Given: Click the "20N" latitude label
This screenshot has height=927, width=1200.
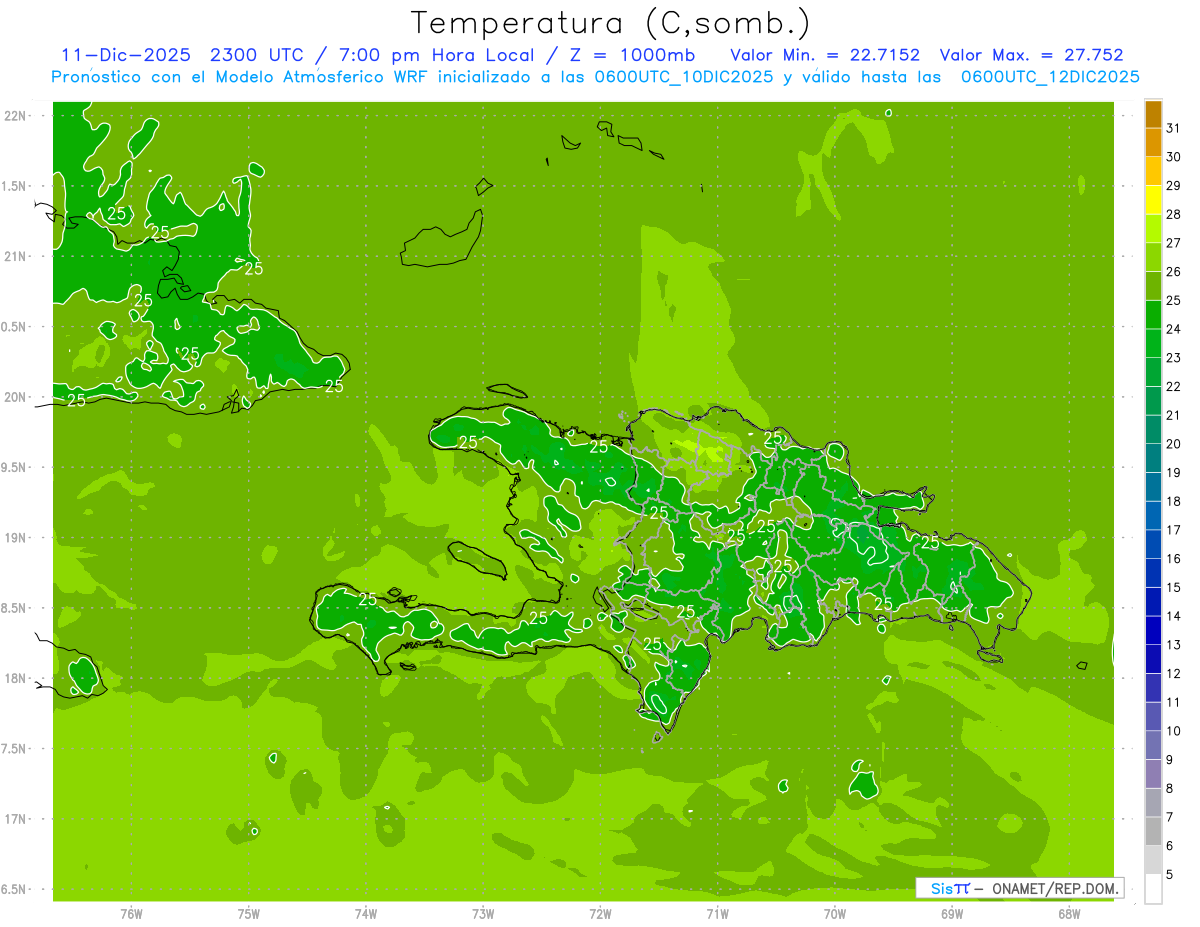Looking at the screenshot, I should pyautogui.click(x=16, y=397).
